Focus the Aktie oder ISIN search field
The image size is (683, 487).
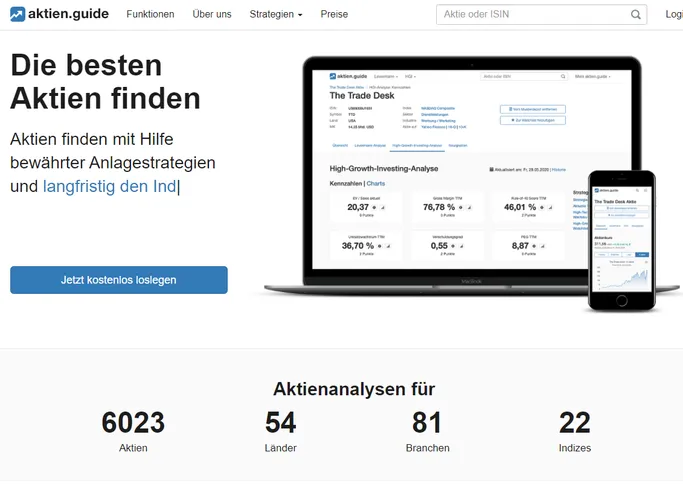[x=541, y=14]
